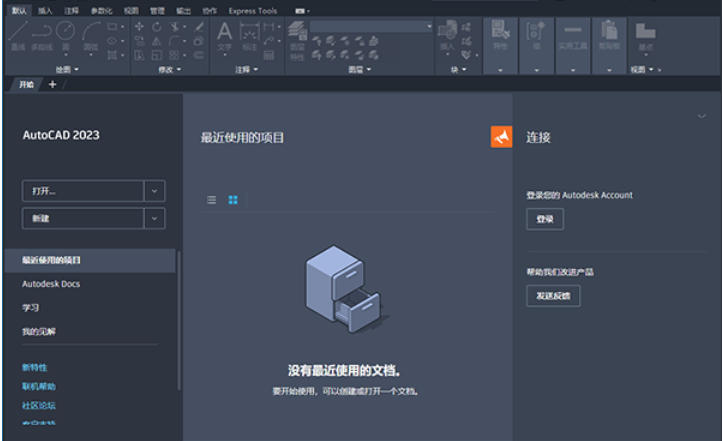Open a new tab with plus icon
This screenshot has width=723, height=441.
point(52,85)
